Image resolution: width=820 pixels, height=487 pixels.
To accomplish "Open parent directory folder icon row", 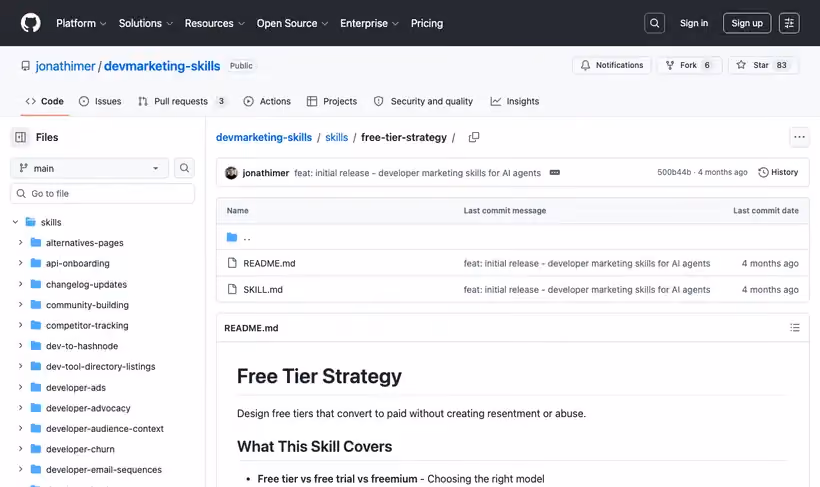I will (x=232, y=237).
